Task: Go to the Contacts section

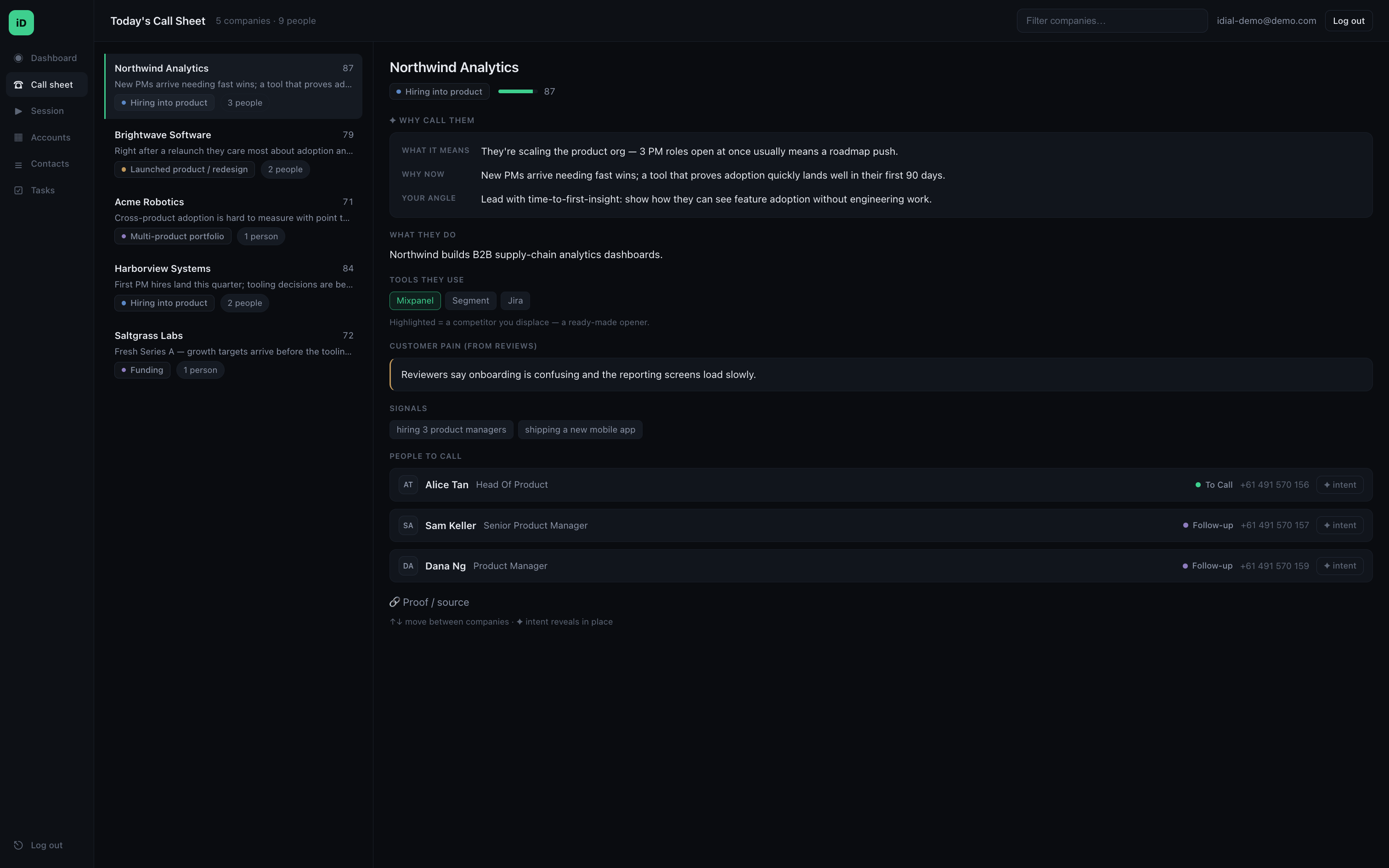Action: click(46, 163)
